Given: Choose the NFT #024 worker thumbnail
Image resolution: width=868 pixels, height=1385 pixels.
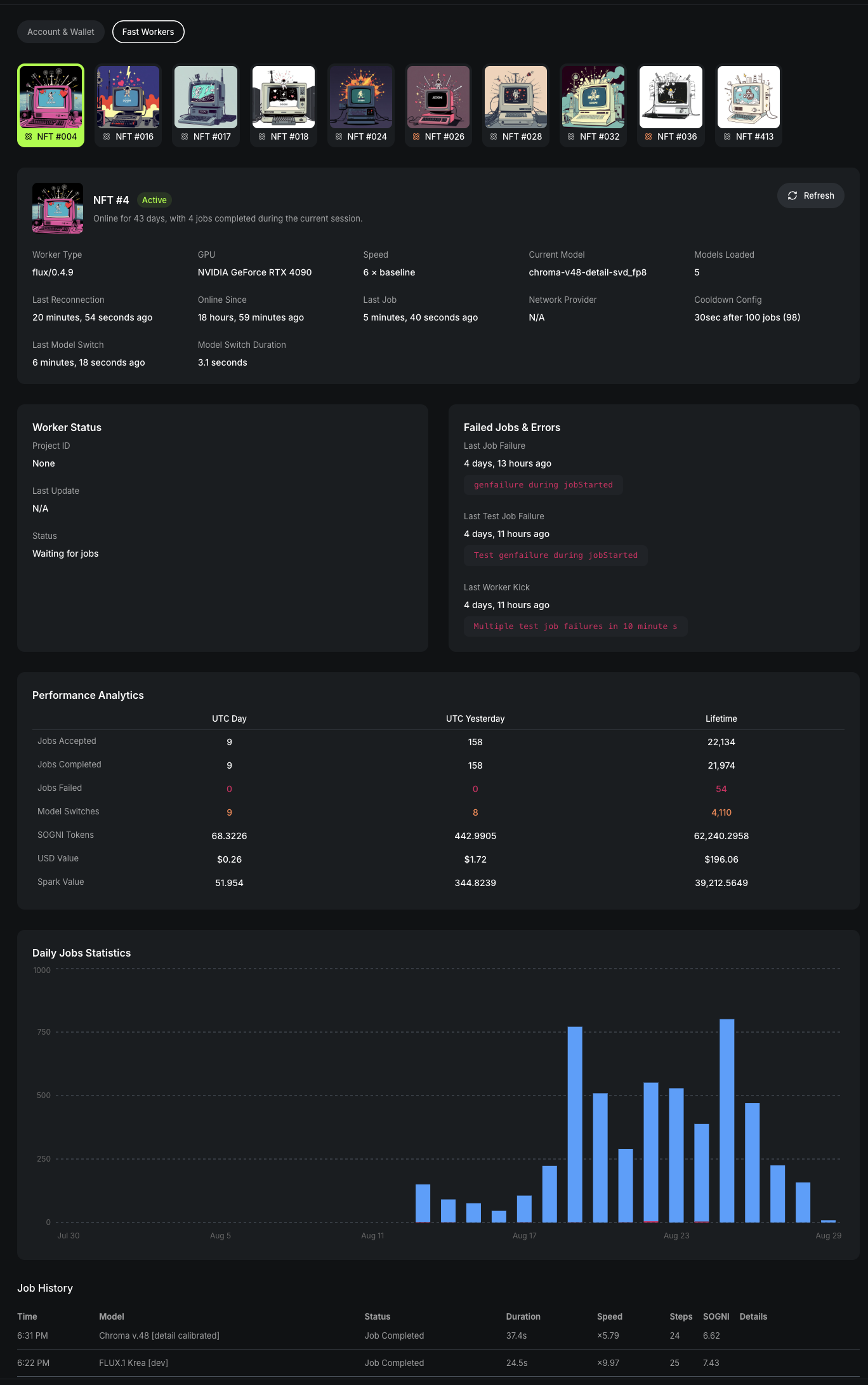Looking at the screenshot, I should [x=361, y=105].
